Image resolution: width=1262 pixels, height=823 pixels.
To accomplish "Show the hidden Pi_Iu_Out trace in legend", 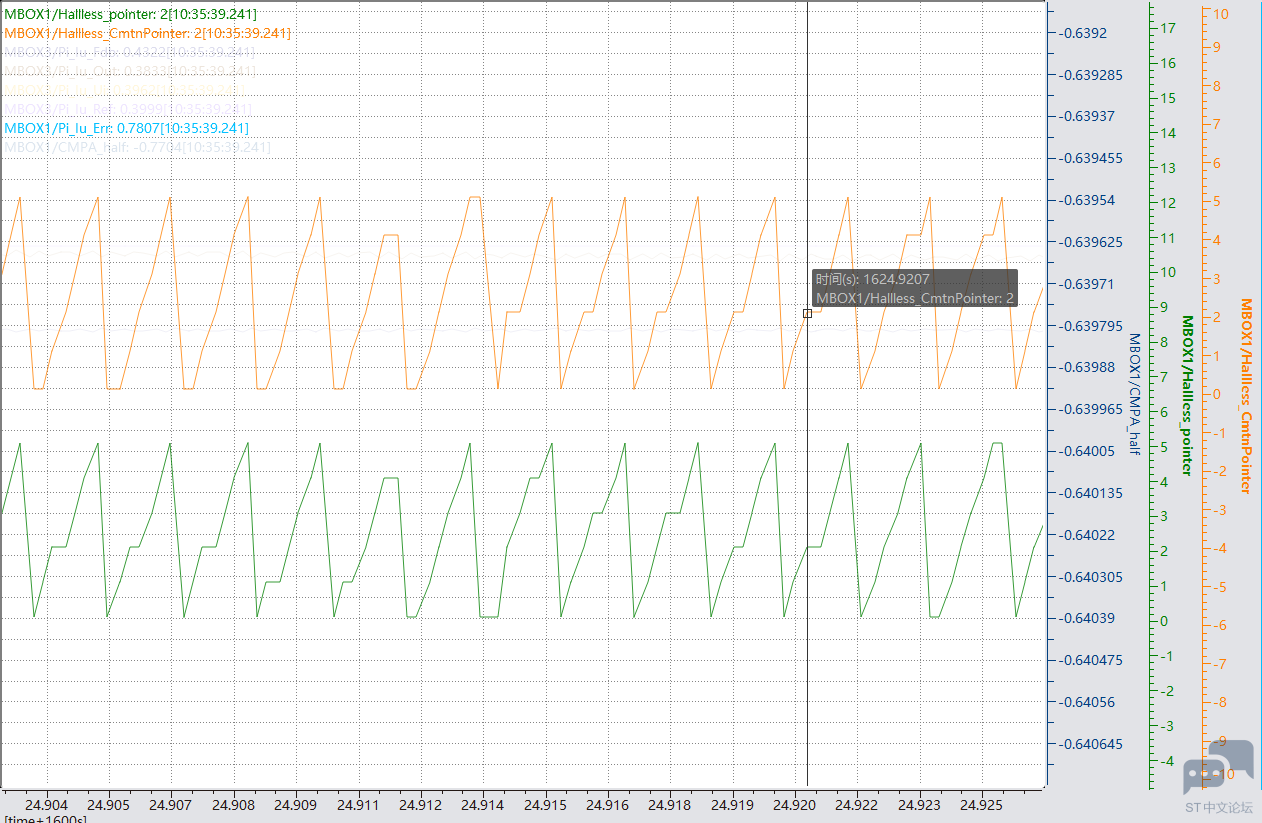I will tap(130, 72).
